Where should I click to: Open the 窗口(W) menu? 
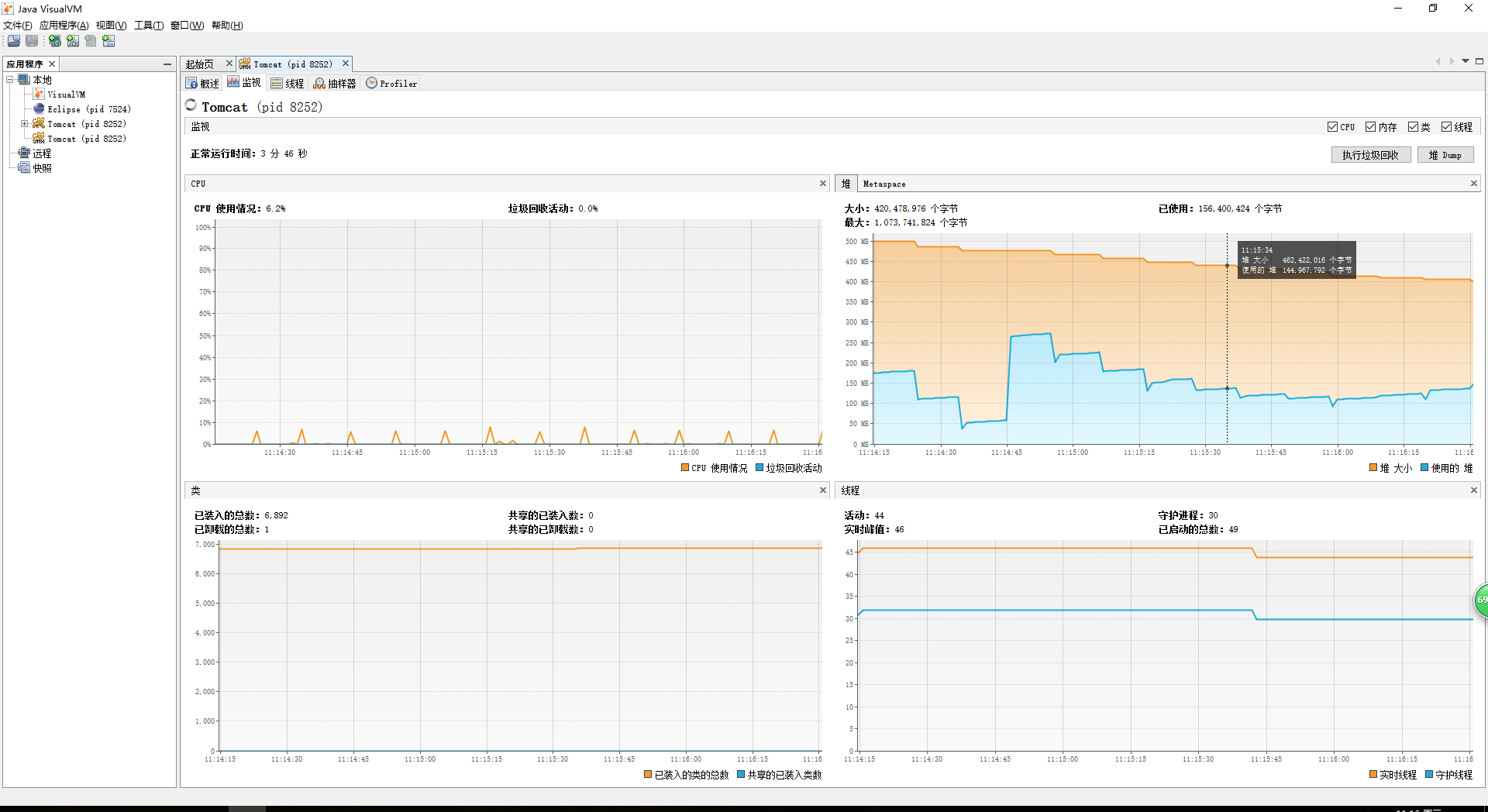(x=187, y=26)
